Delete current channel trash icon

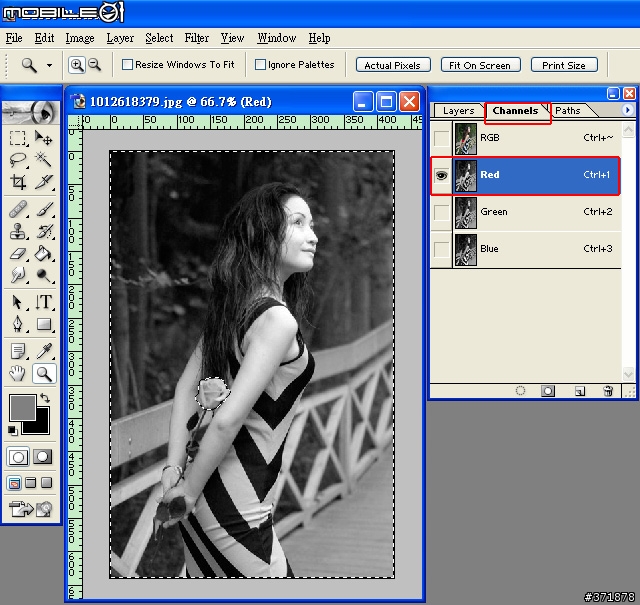608,391
